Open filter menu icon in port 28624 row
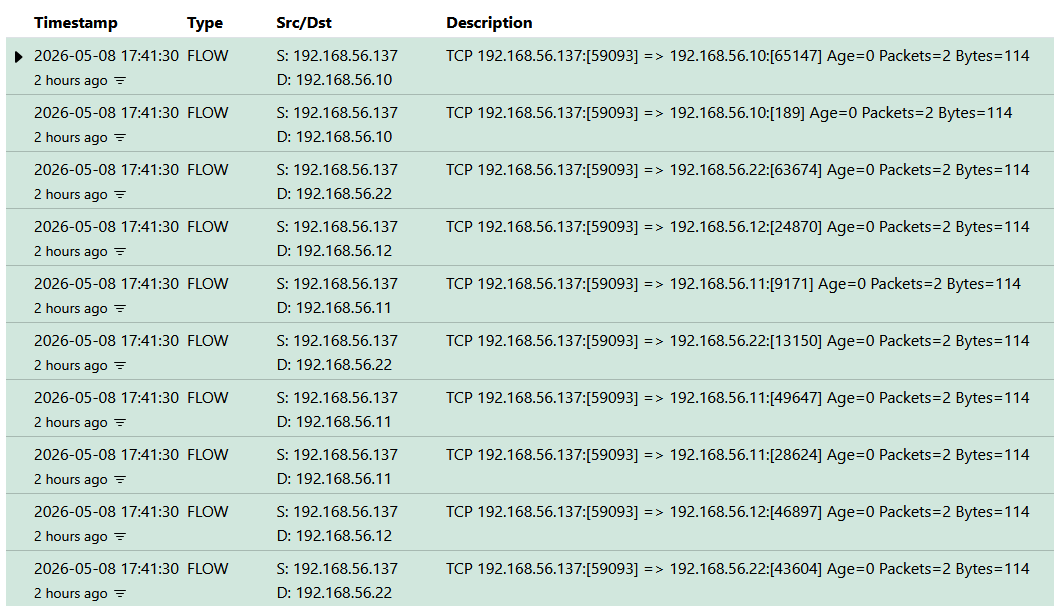This screenshot has width=1054, height=606. [x=120, y=480]
